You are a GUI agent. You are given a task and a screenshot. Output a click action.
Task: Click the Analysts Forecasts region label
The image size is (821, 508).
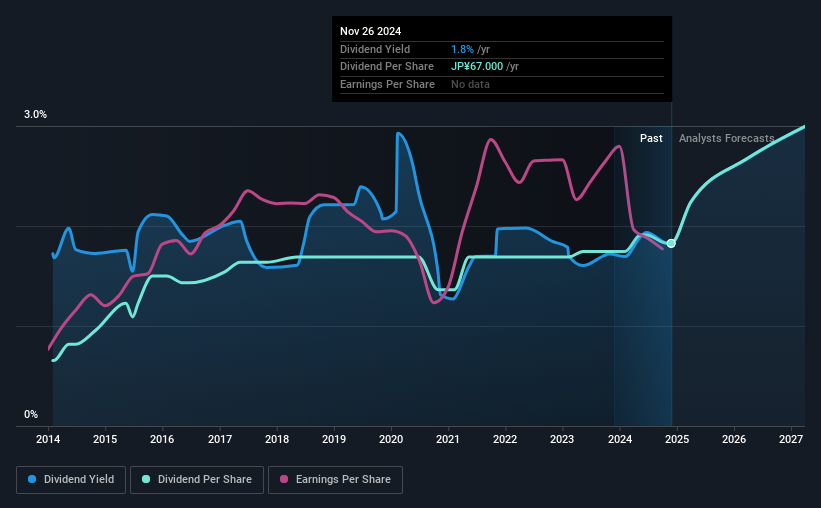(726, 138)
